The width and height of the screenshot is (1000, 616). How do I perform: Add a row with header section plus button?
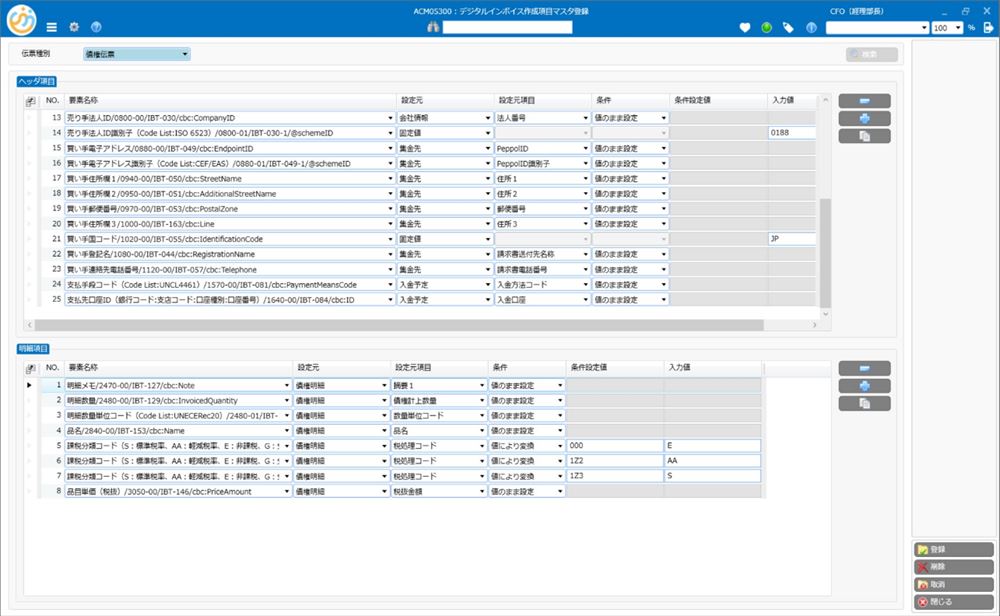[864, 118]
